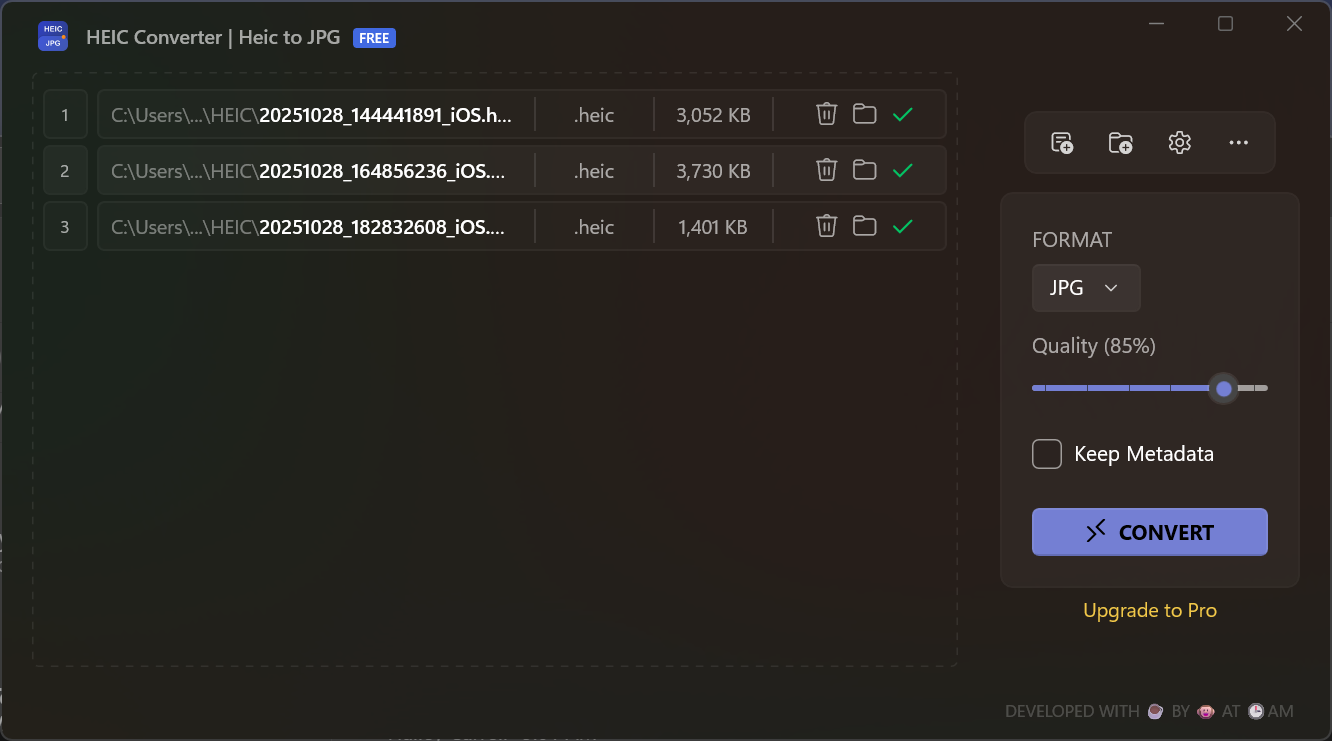Viewport: 1332px width, 741px height.
Task: Delete the second file 20251028_164856236
Action: click(x=826, y=171)
